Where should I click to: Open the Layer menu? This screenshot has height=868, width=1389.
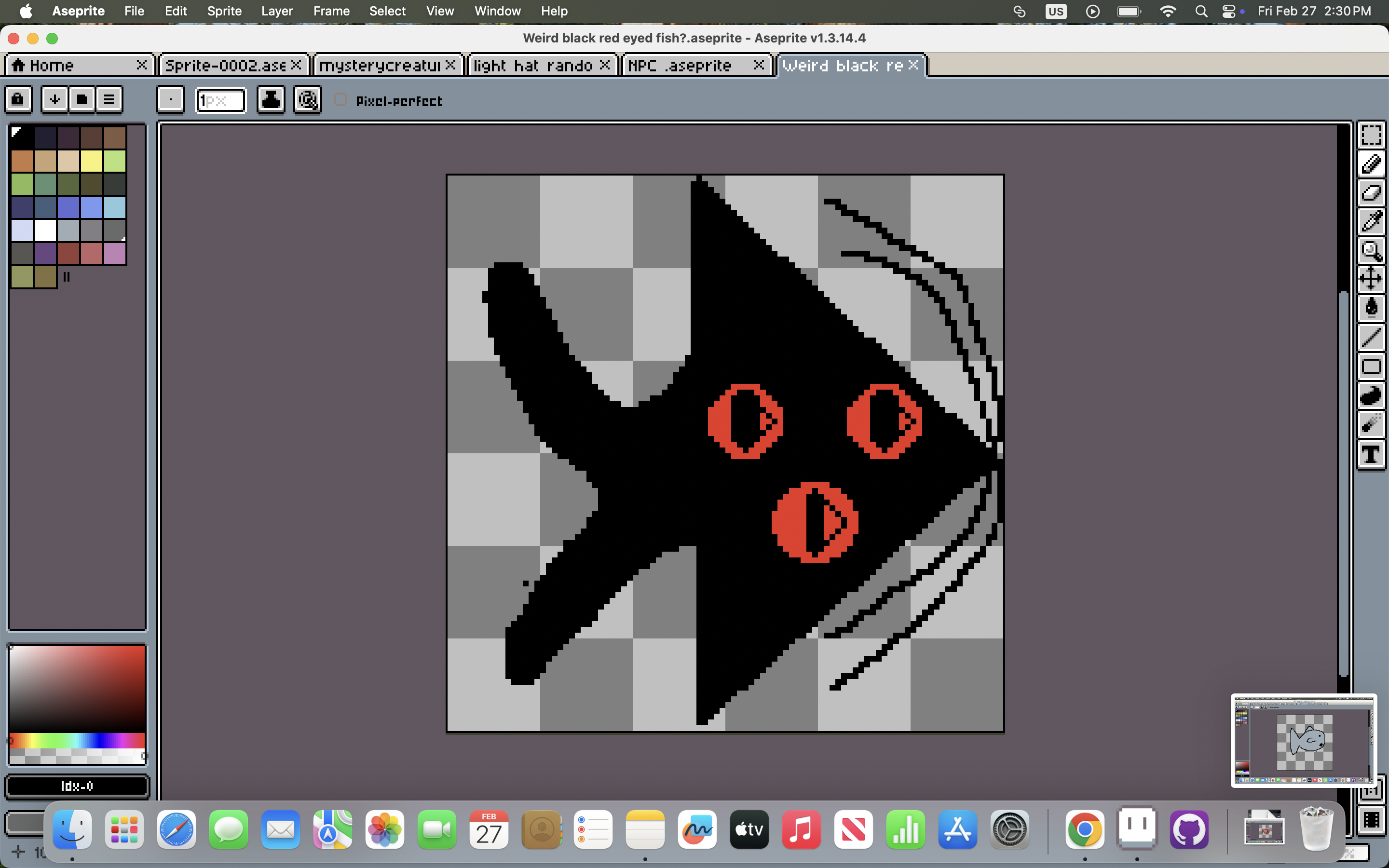[x=277, y=11]
